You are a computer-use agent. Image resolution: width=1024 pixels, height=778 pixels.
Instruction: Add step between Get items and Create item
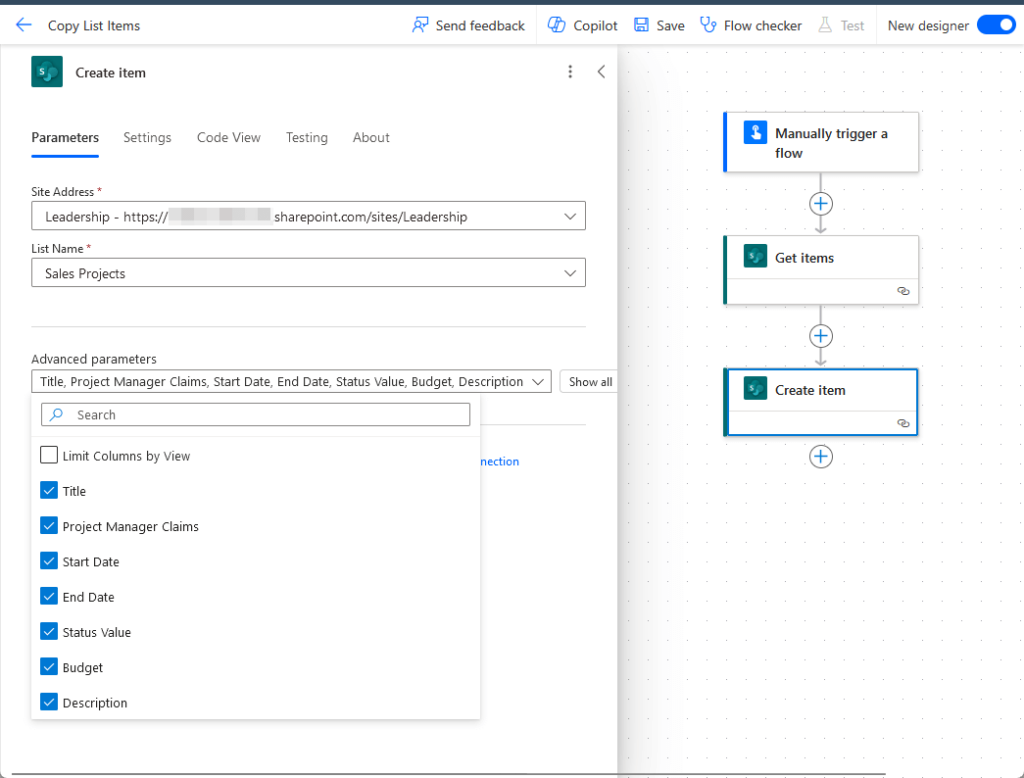(x=821, y=336)
